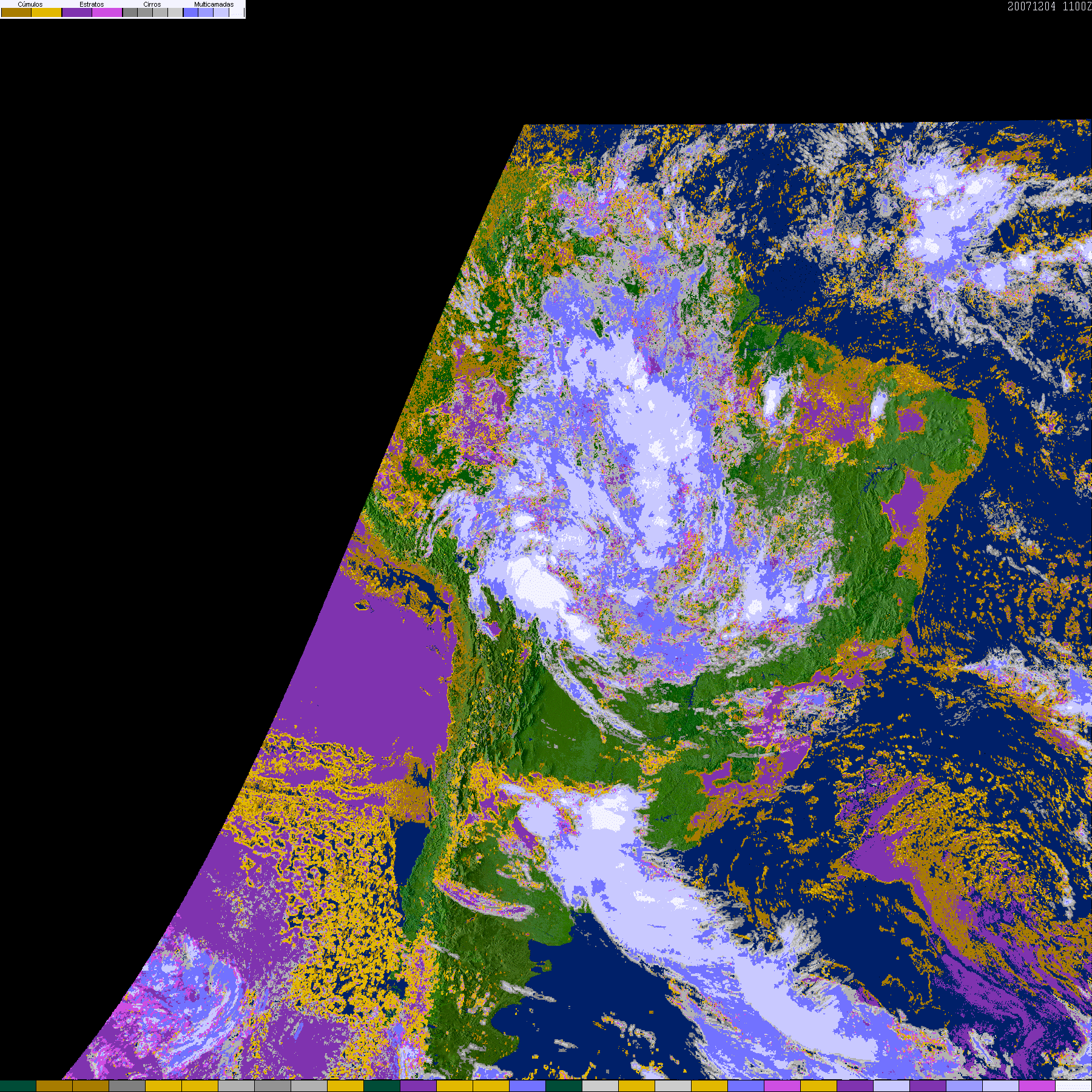Click the "Cirros" legend label
The height and width of the screenshot is (1092, 1092).
coord(152,4)
